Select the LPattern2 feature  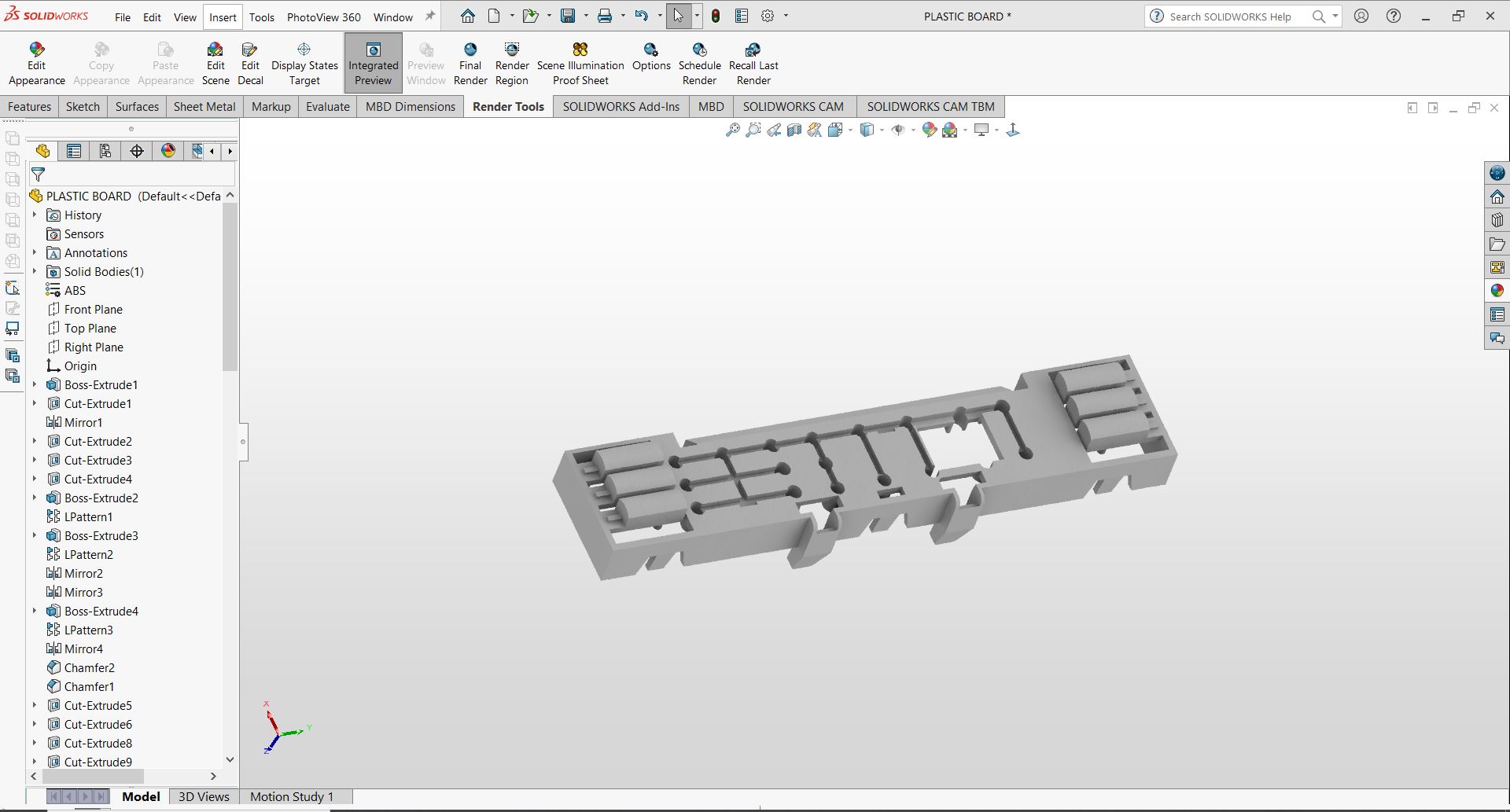pos(80,554)
